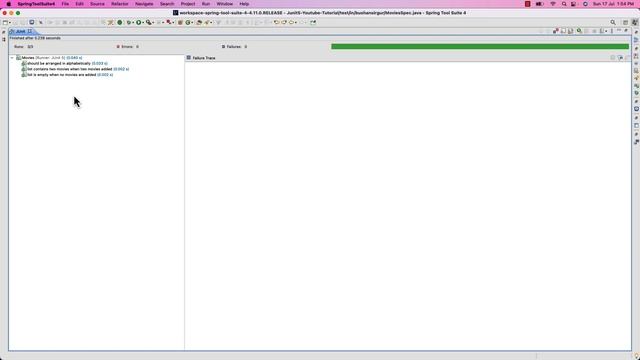Toggle Show Failures Only in JUnit toolbar
640x360 pixels.
[x=556, y=31]
